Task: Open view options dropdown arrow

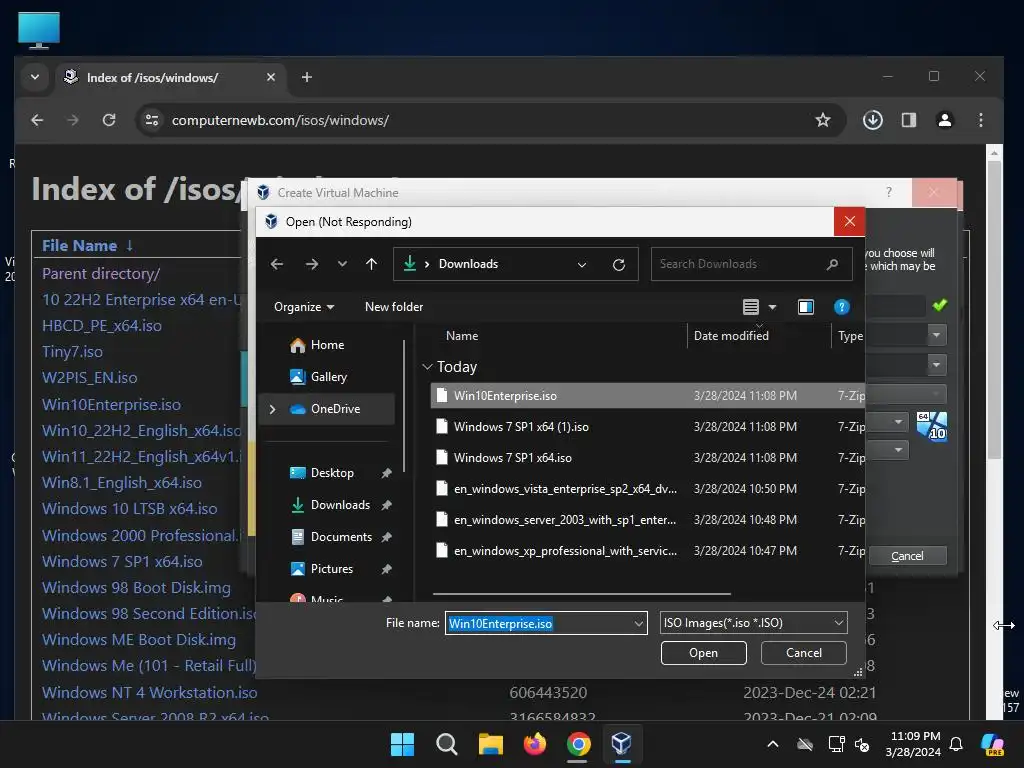Action: point(773,307)
